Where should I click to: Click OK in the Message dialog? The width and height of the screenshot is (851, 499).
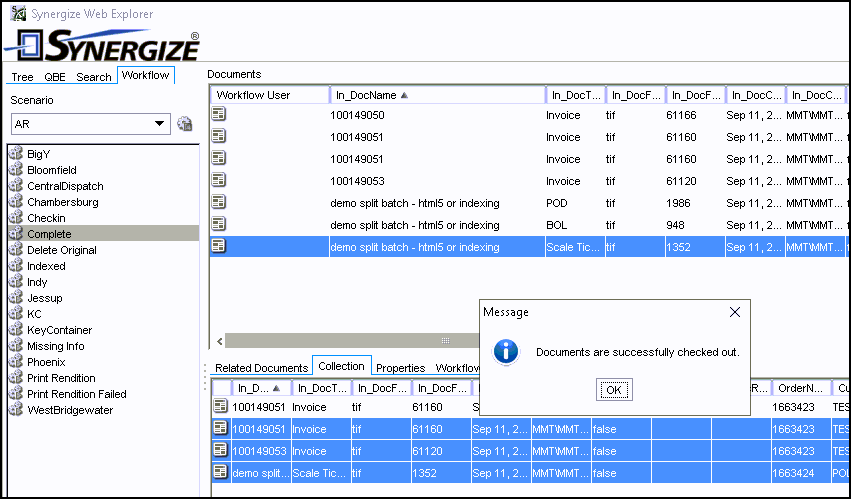pyautogui.click(x=614, y=390)
